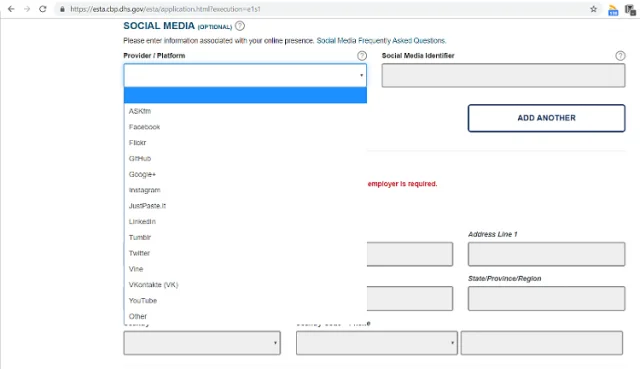Select GitHub in the dropdown list
640x369 pixels.
click(245, 158)
